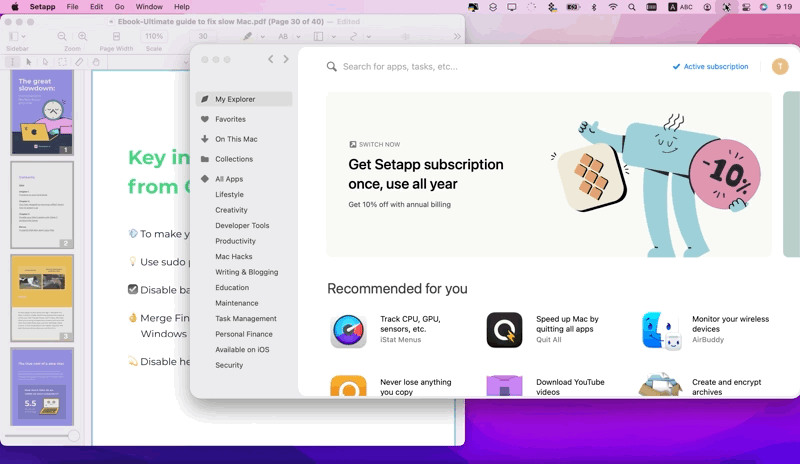This screenshot has height=464, width=800.
Task: Zoom out in the PDF window toolbar
Action: tap(62, 36)
